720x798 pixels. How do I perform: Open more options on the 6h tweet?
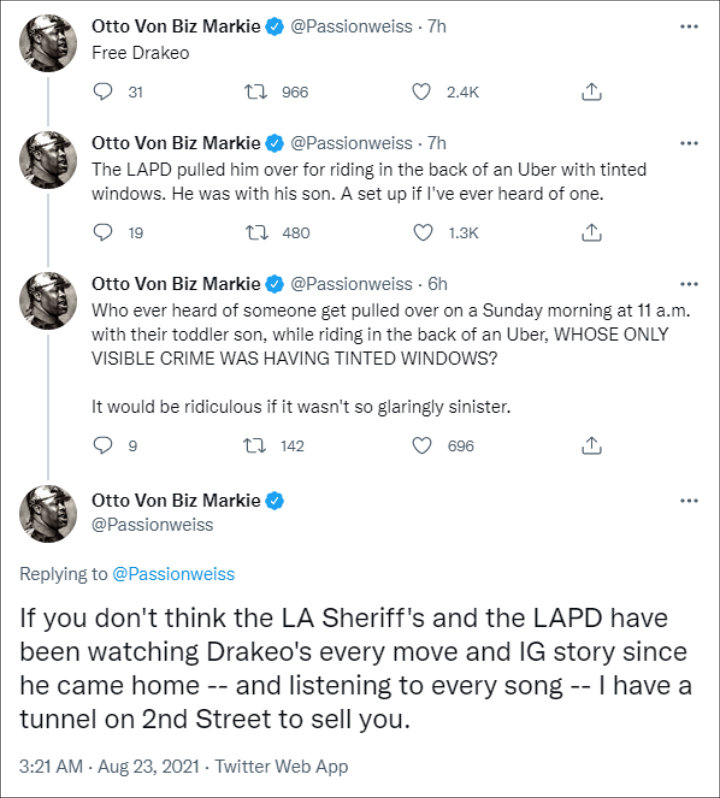tap(689, 284)
